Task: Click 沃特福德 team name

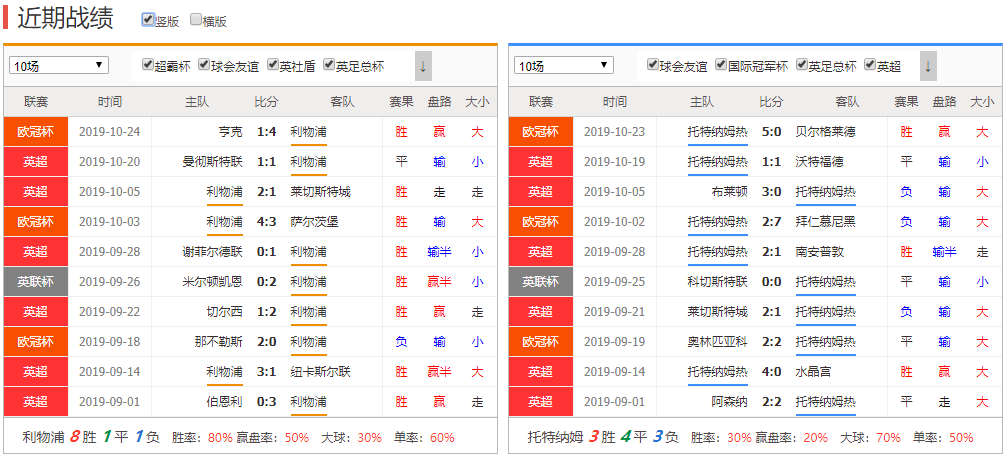Action: (x=819, y=162)
